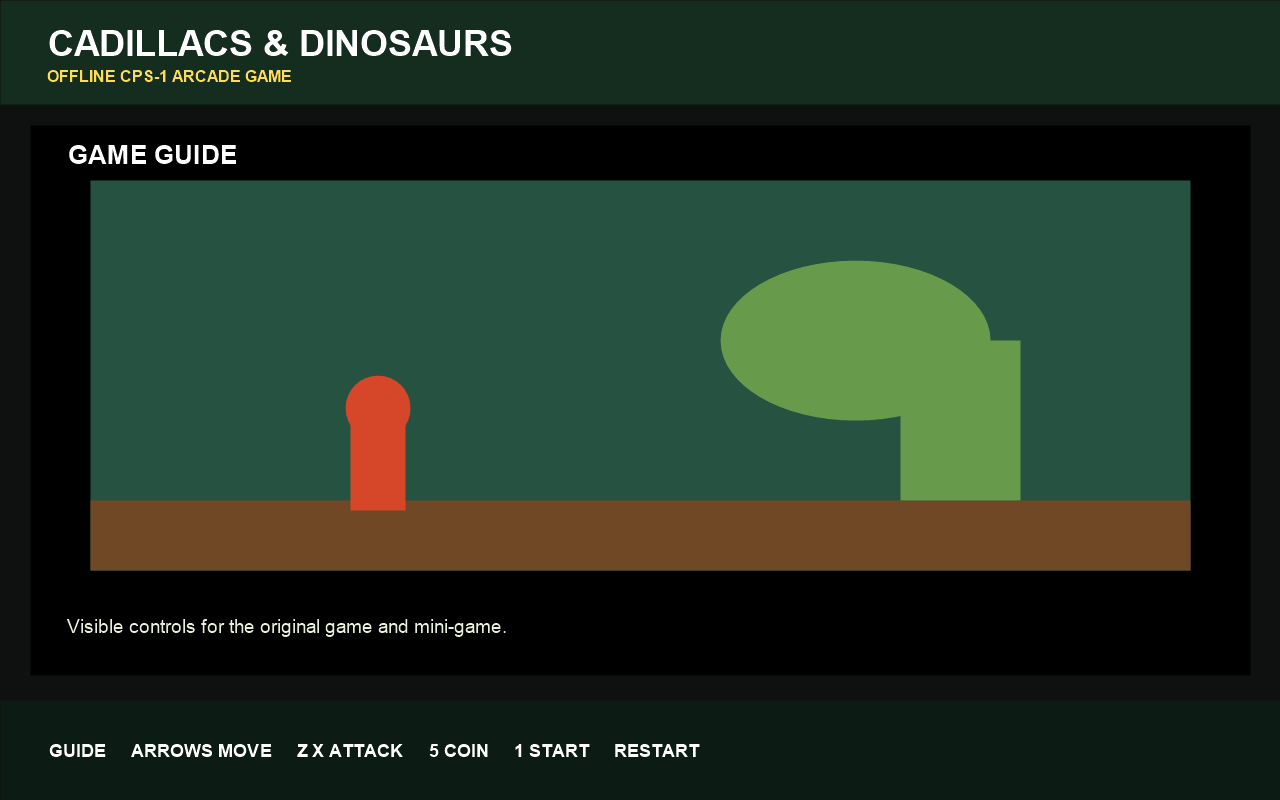The width and height of the screenshot is (1280, 800).
Task: Open the GUIDE option in bottom bar
Action: point(77,751)
